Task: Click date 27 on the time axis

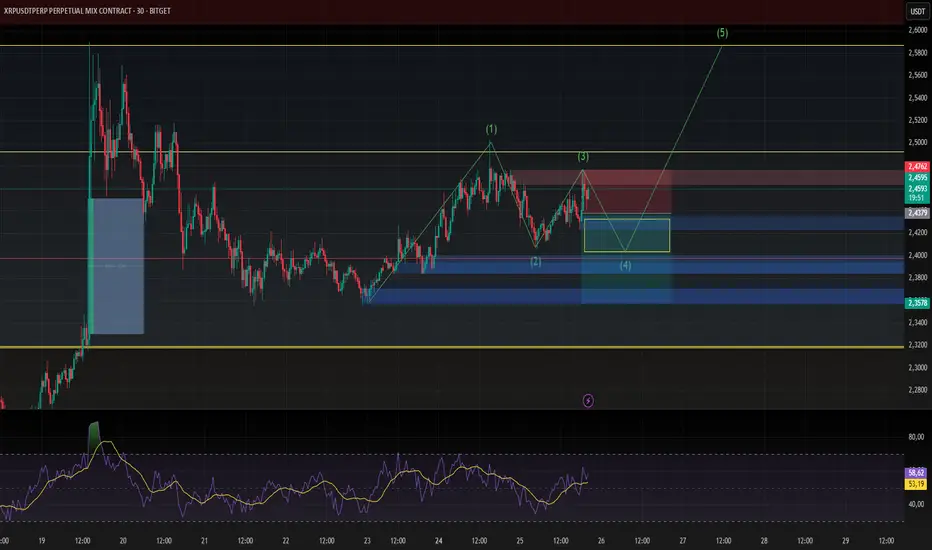Action: click(x=683, y=541)
